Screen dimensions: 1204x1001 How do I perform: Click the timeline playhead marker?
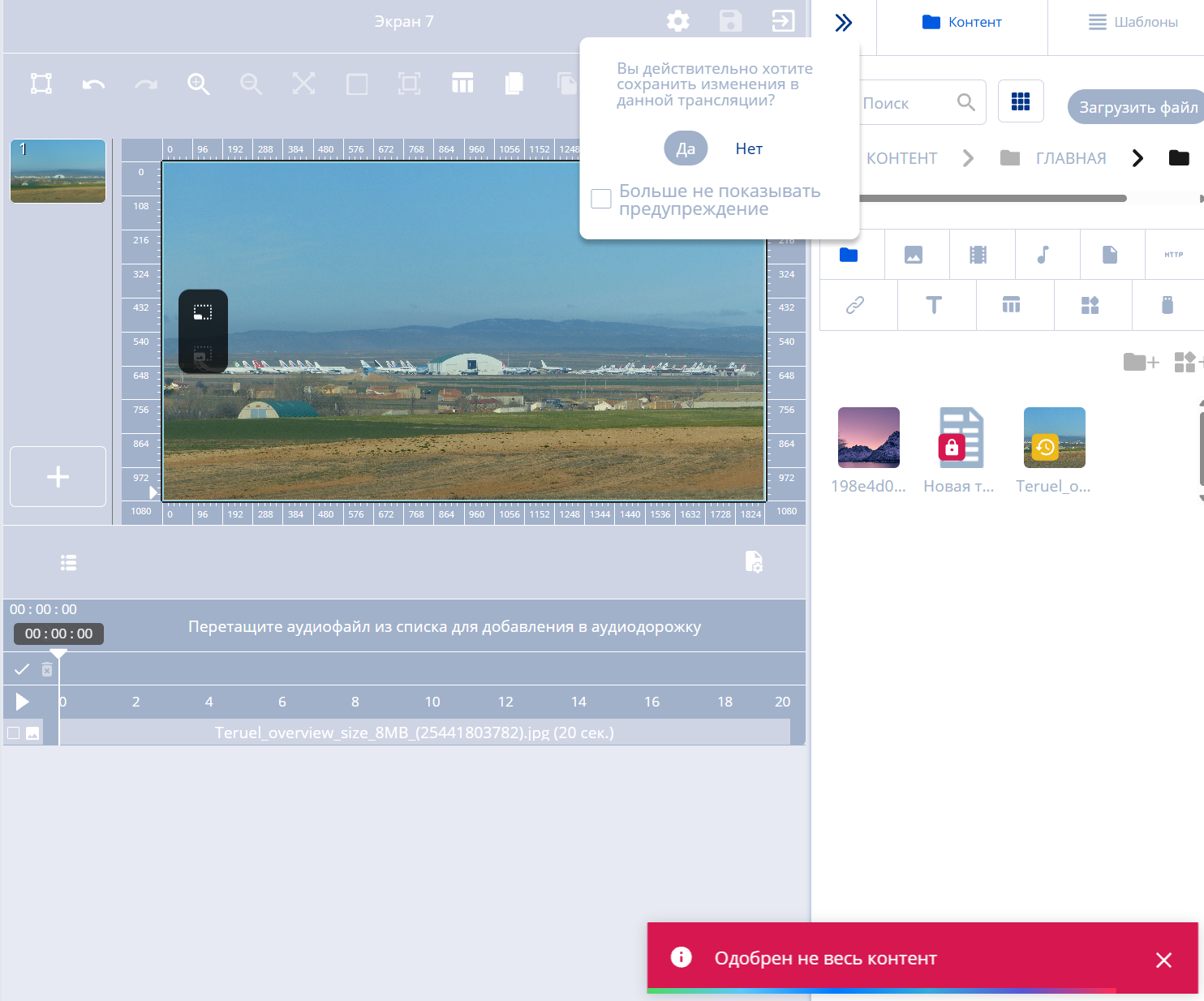[x=58, y=654]
